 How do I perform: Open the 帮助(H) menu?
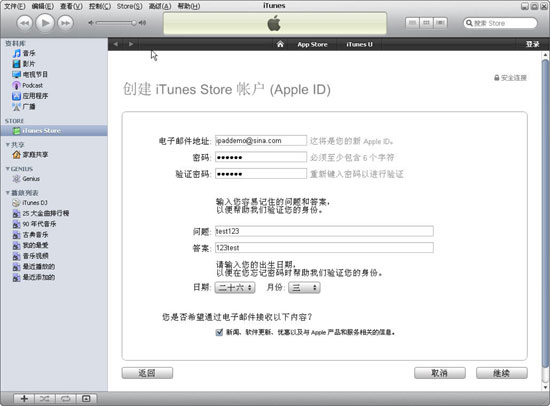click(x=189, y=6)
